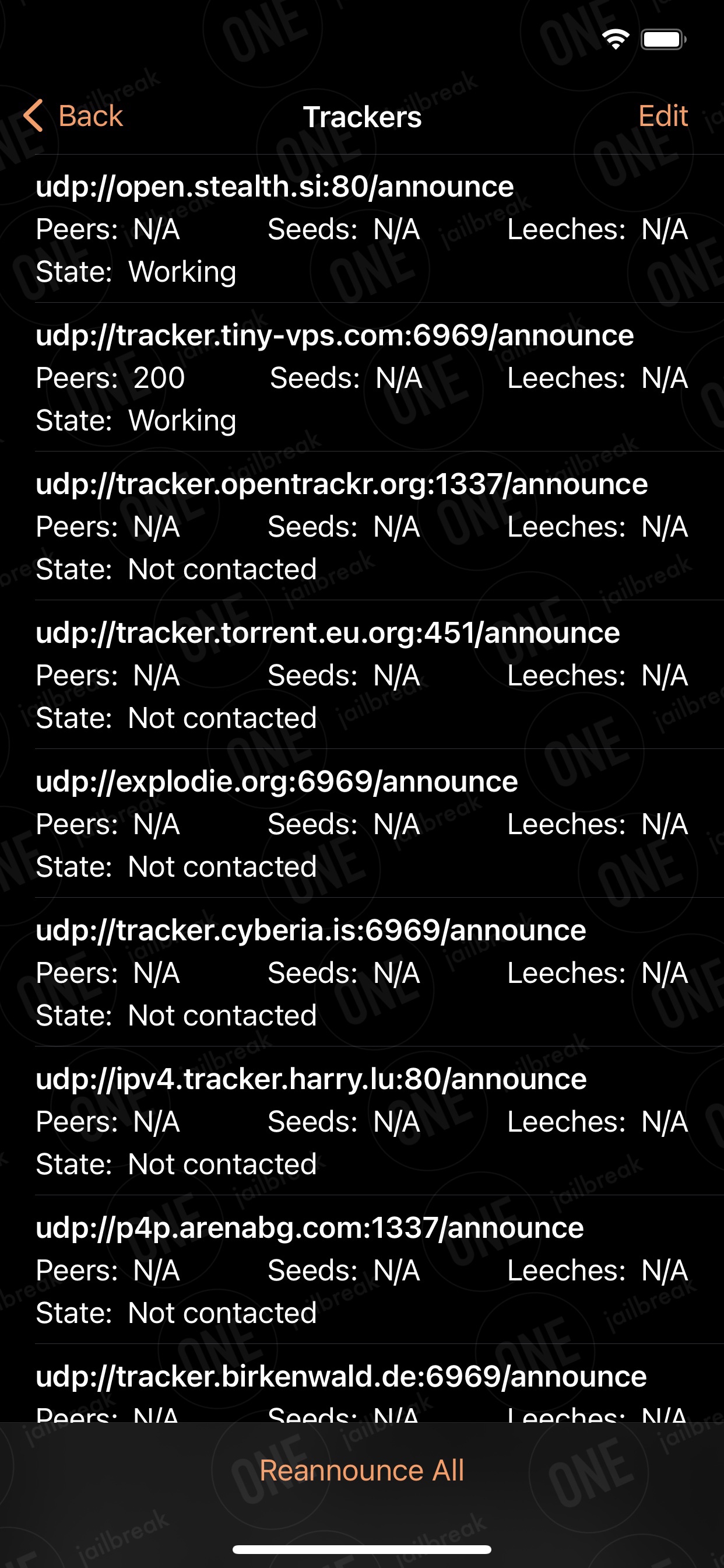Select the open.stealth.si:80 tracker
This screenshot has width=724, height=1568.
(x=362, y=229)
